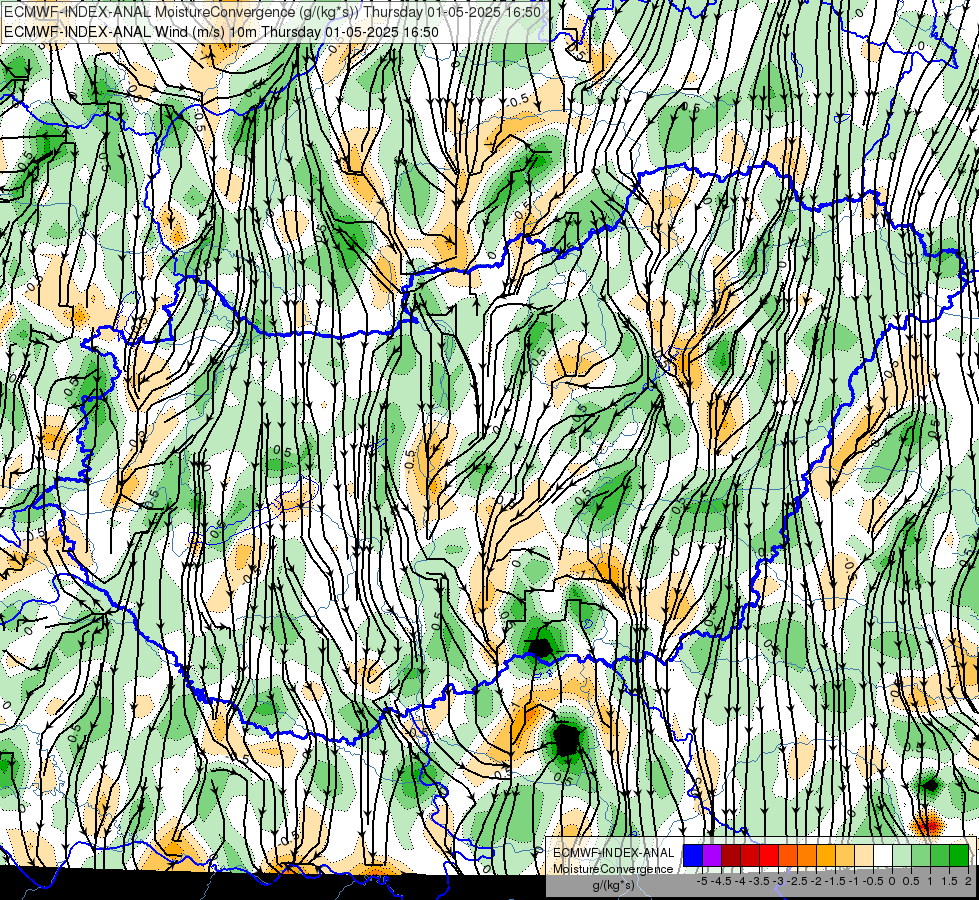The height and width of the screenshot is (900, 979).
Task: Click the 'g/(kg*s)' unit label in legend
Action: click(x=614, y=886)
